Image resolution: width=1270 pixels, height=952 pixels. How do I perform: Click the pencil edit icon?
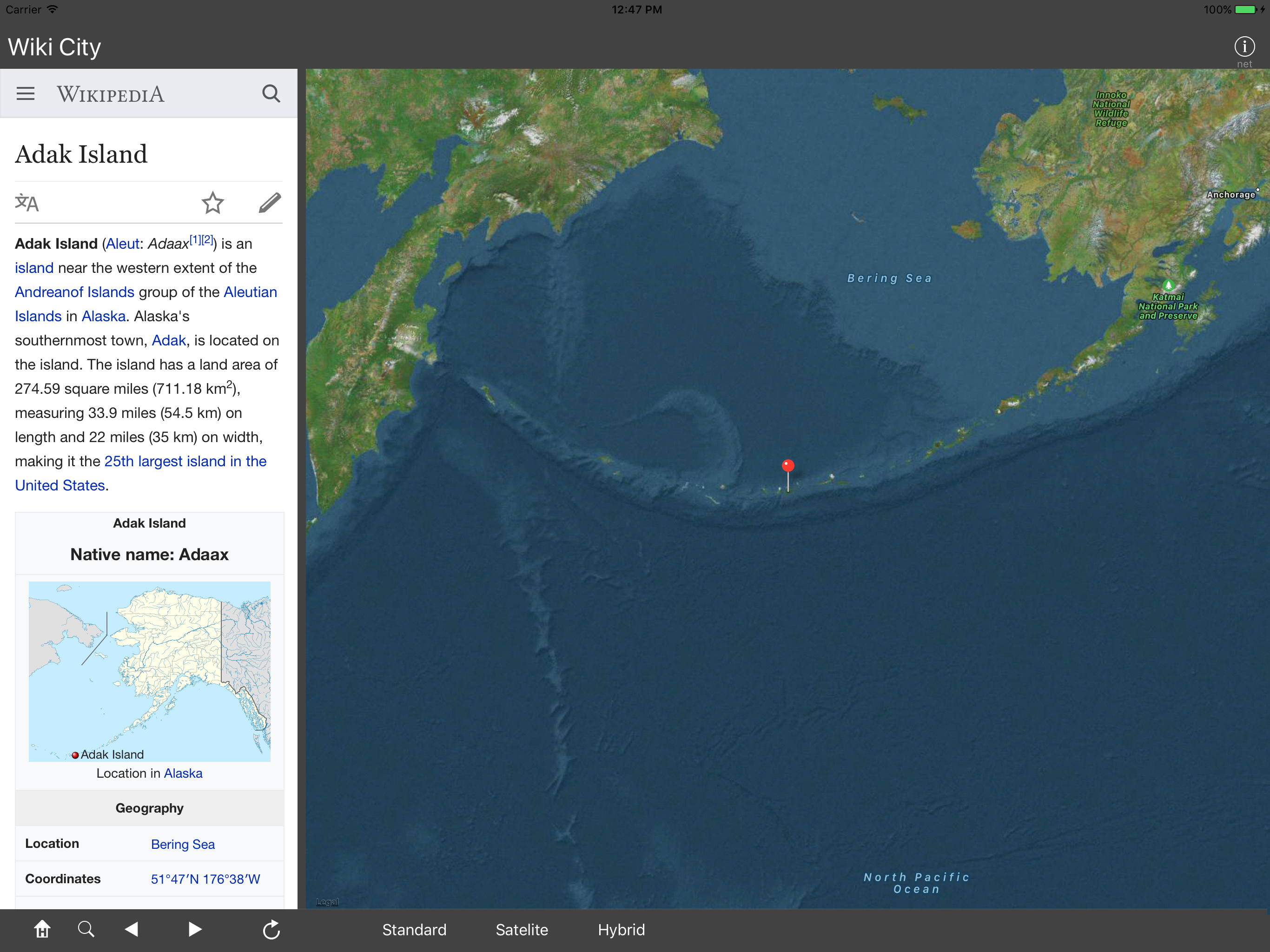(269, 203)
